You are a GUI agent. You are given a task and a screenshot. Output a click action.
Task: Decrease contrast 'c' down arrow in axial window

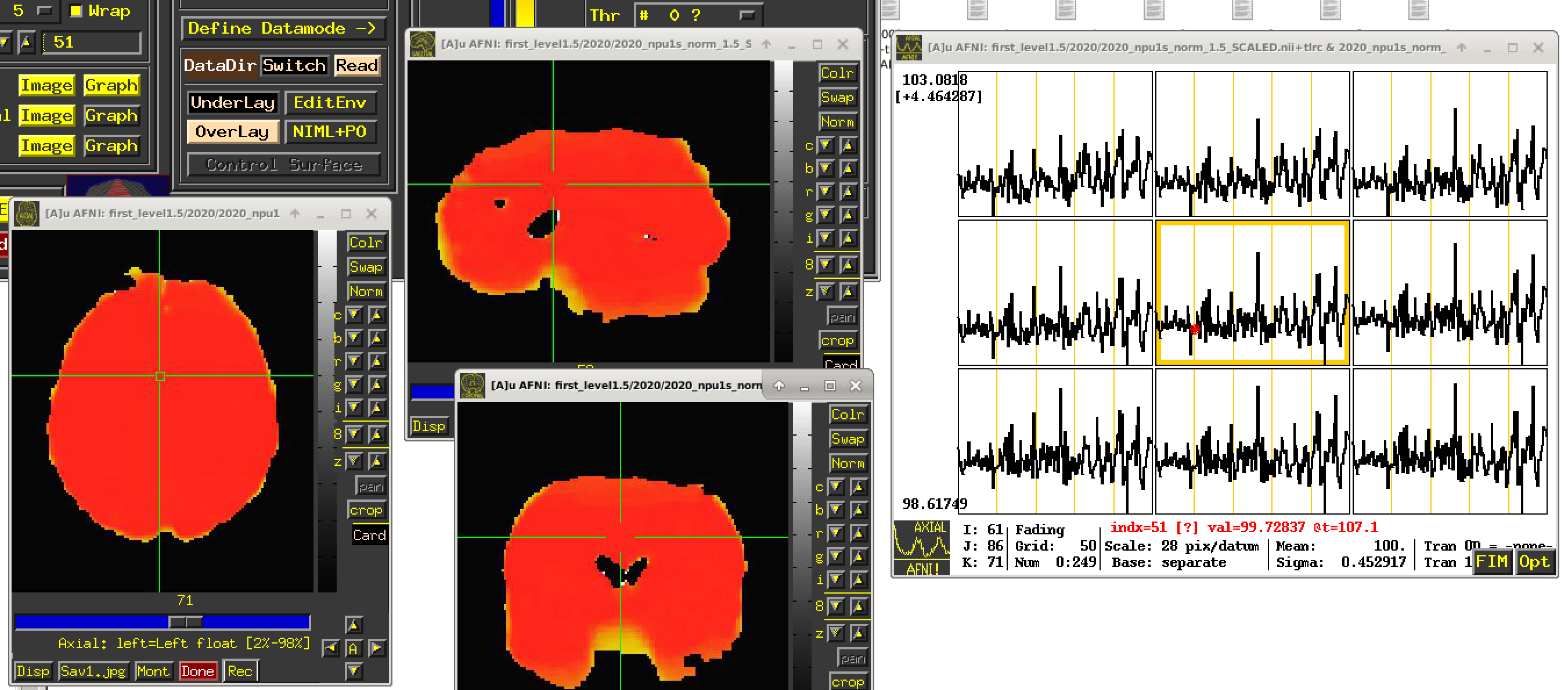coord(354,315)
